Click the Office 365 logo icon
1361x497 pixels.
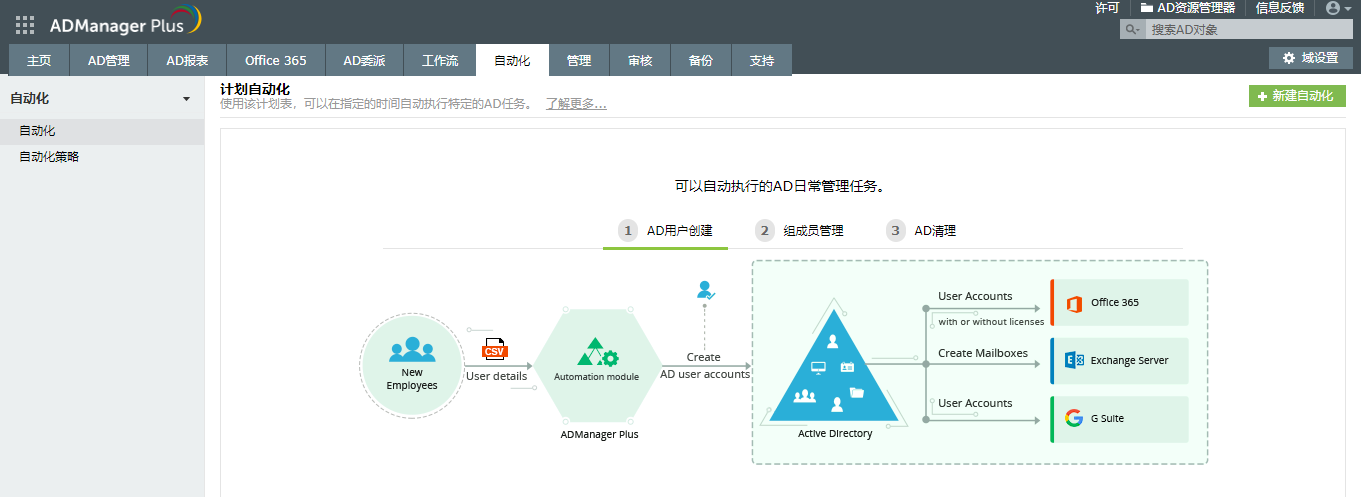pyautogui.click(x=1075, y=303)
